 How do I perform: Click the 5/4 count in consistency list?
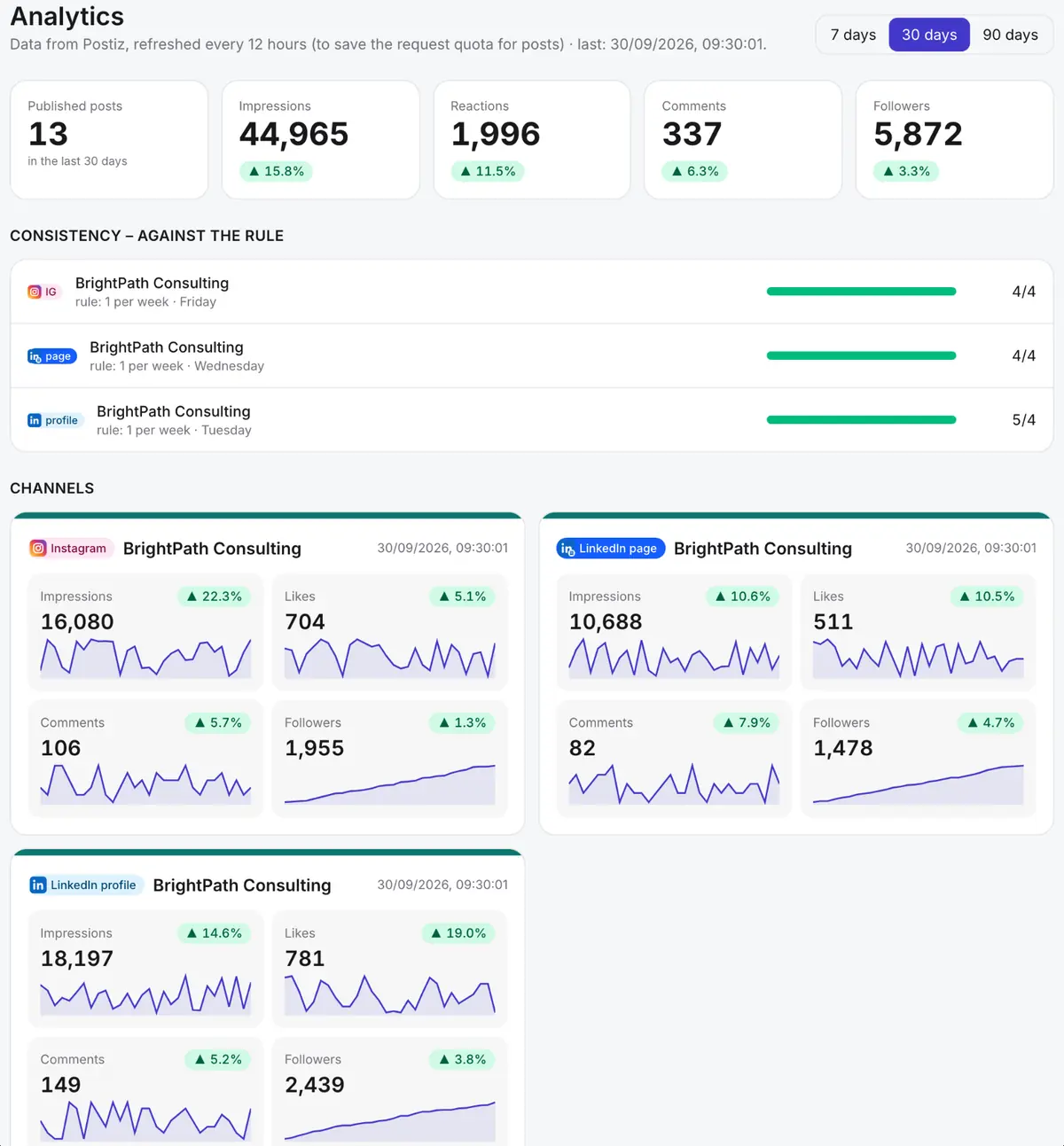[1023, 420]
